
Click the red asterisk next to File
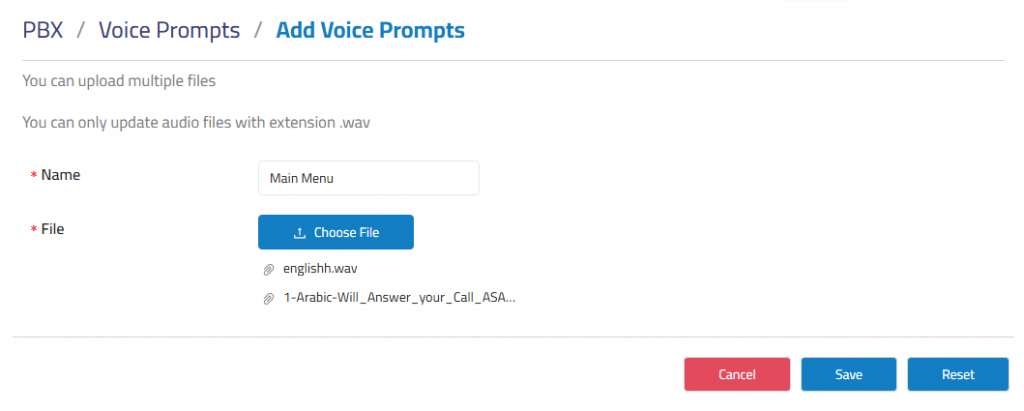[x=33, y=230]
